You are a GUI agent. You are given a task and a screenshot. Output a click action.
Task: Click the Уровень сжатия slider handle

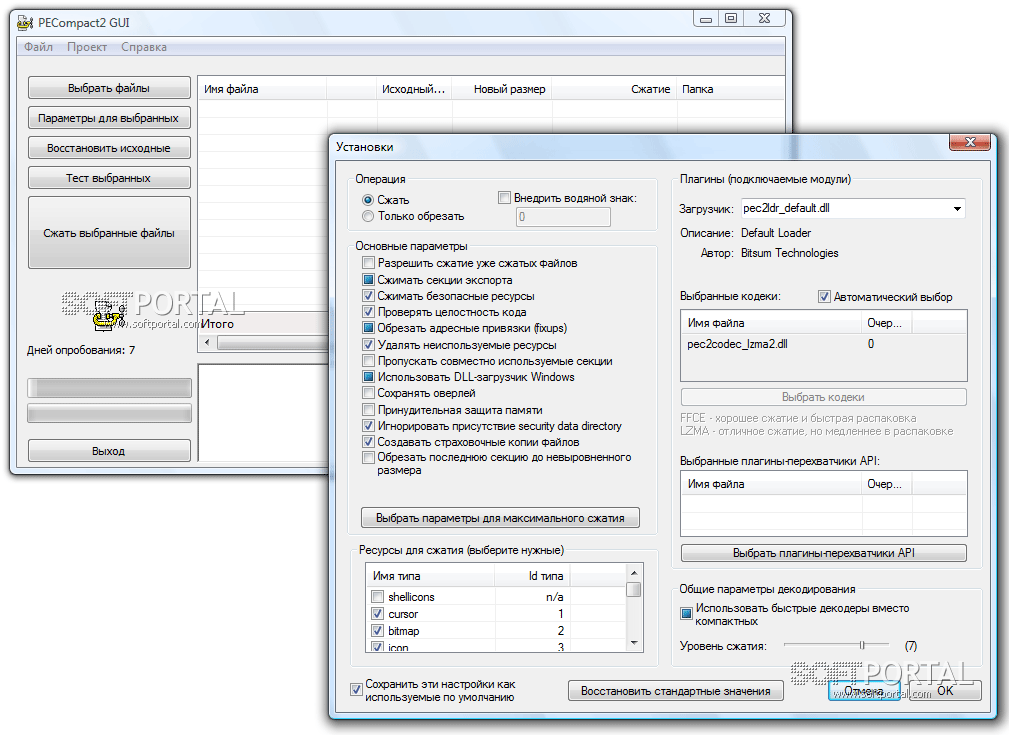tap(862, 645)
